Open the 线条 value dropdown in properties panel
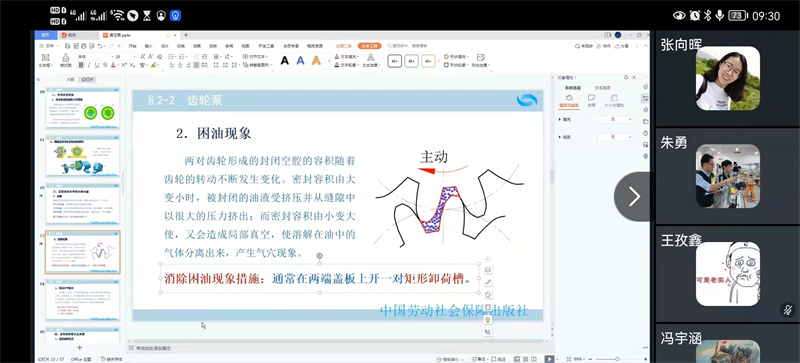The height and width of the screenshot is (363, 800). point(615,137)
